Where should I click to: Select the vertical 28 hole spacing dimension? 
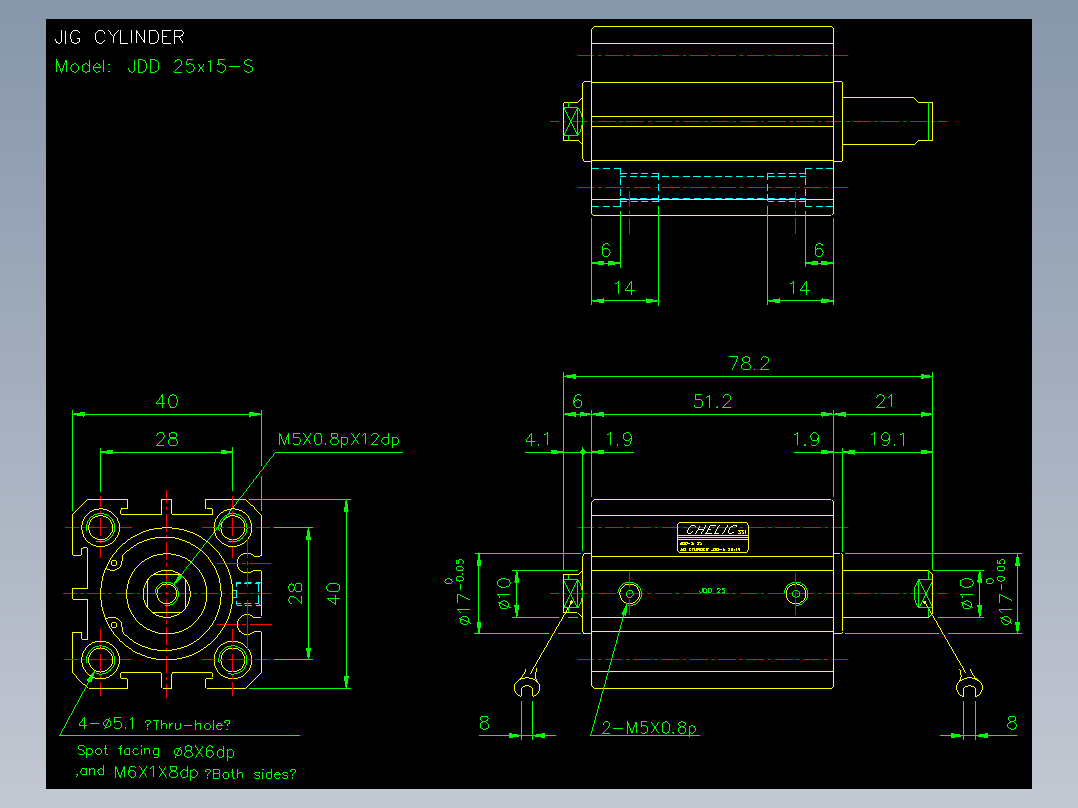296,593
